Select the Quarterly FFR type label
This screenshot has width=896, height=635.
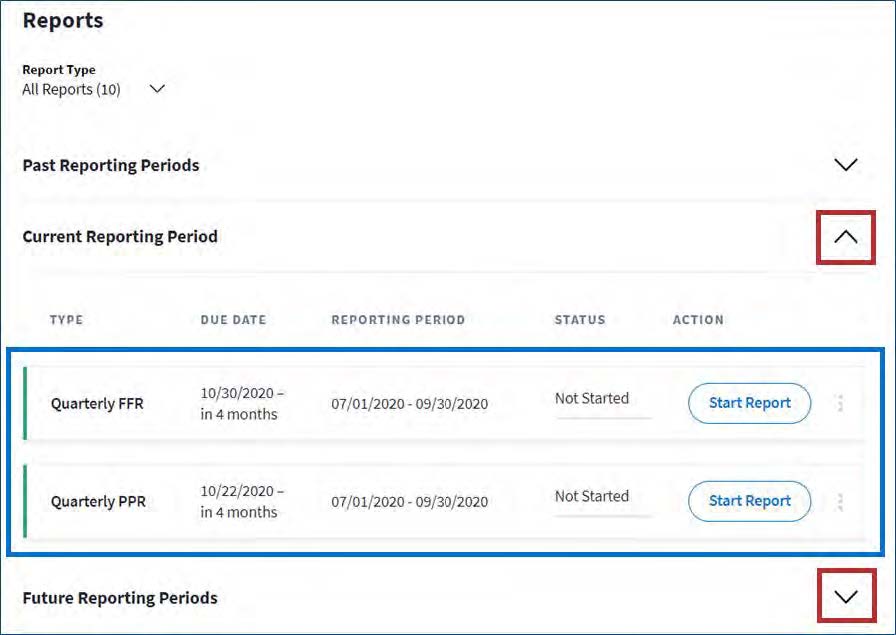(x=97, y=404)
